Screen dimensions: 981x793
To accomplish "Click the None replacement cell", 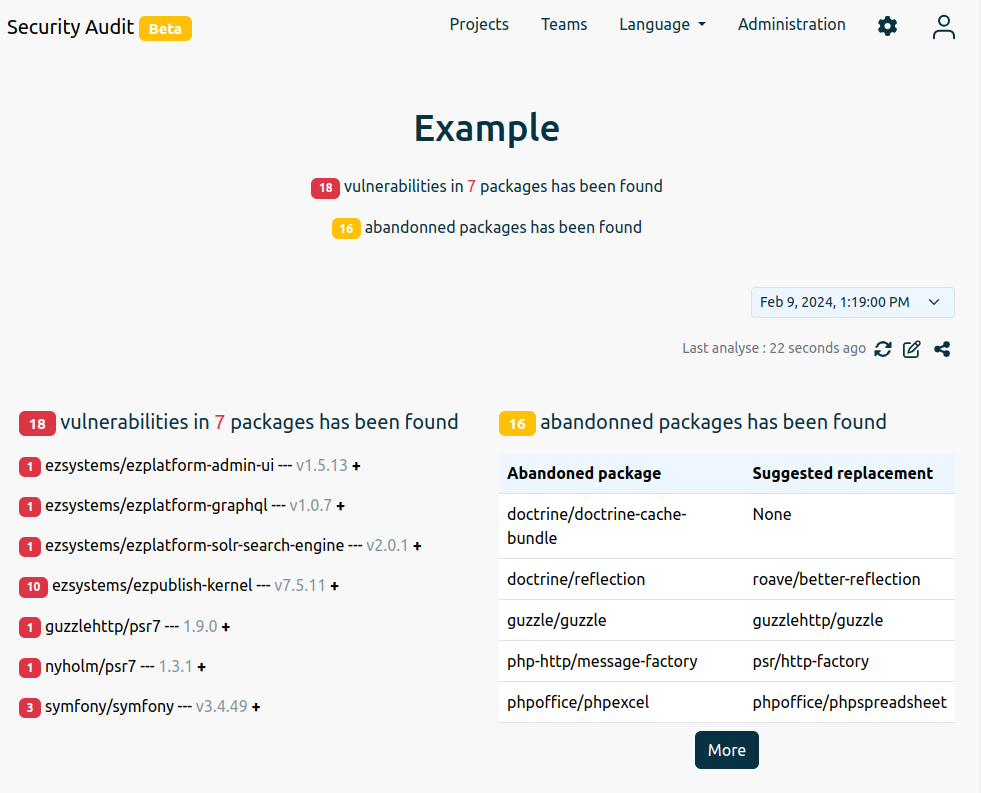I will (850, 526).
